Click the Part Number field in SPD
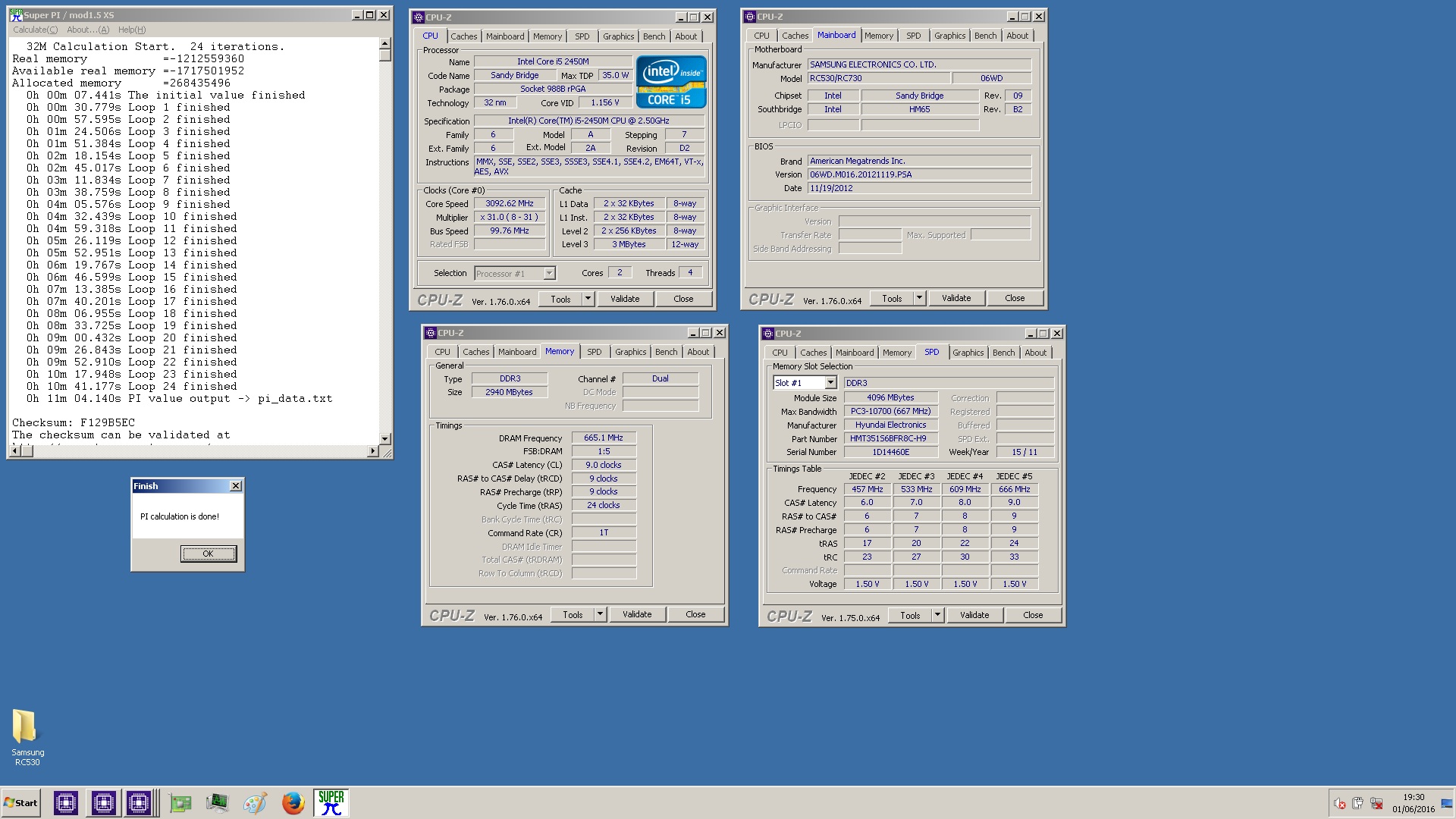 (891, 438)
